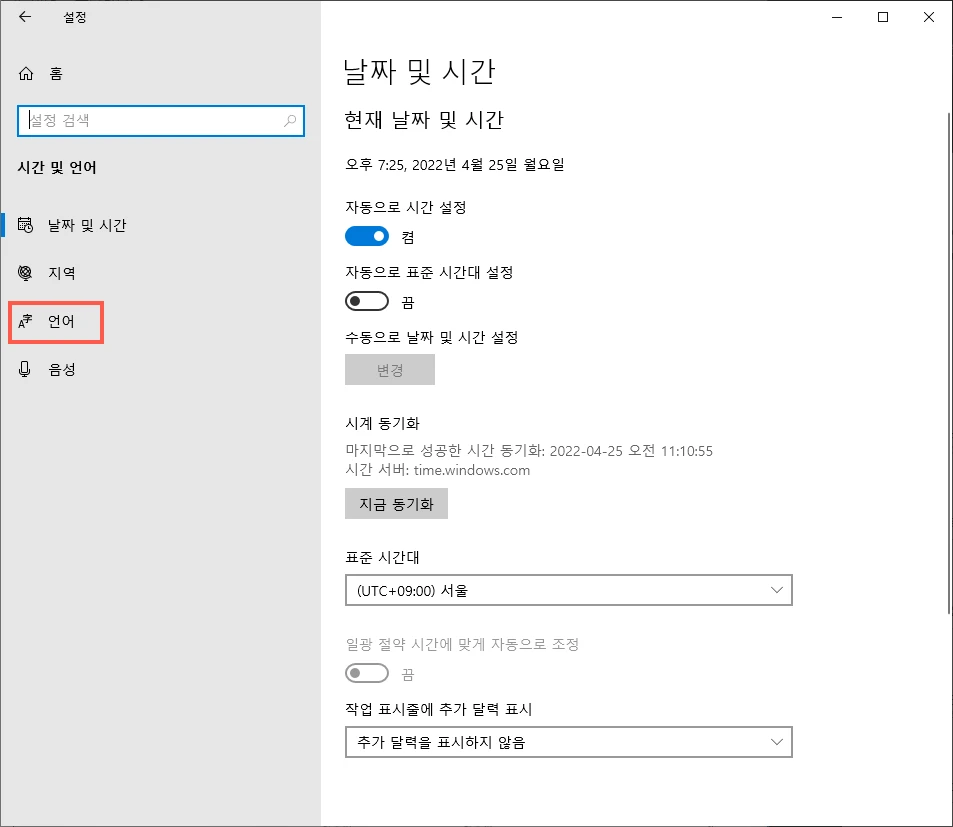This screenshot has width=953, height=827.
Task: Maximize the 설정 window
Action: [x=883, y=17]
